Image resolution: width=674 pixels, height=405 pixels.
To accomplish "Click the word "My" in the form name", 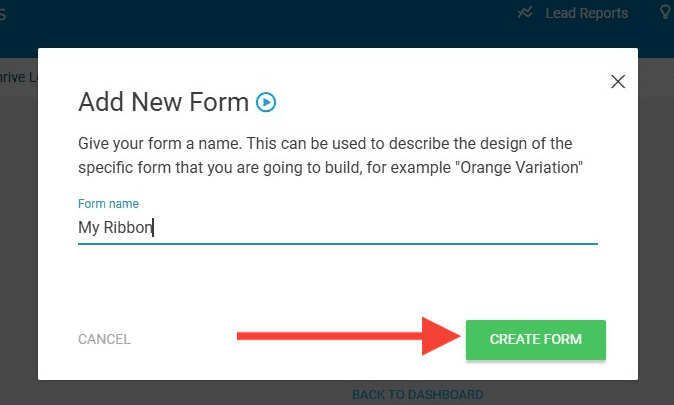I will click(x=89, y=227).
